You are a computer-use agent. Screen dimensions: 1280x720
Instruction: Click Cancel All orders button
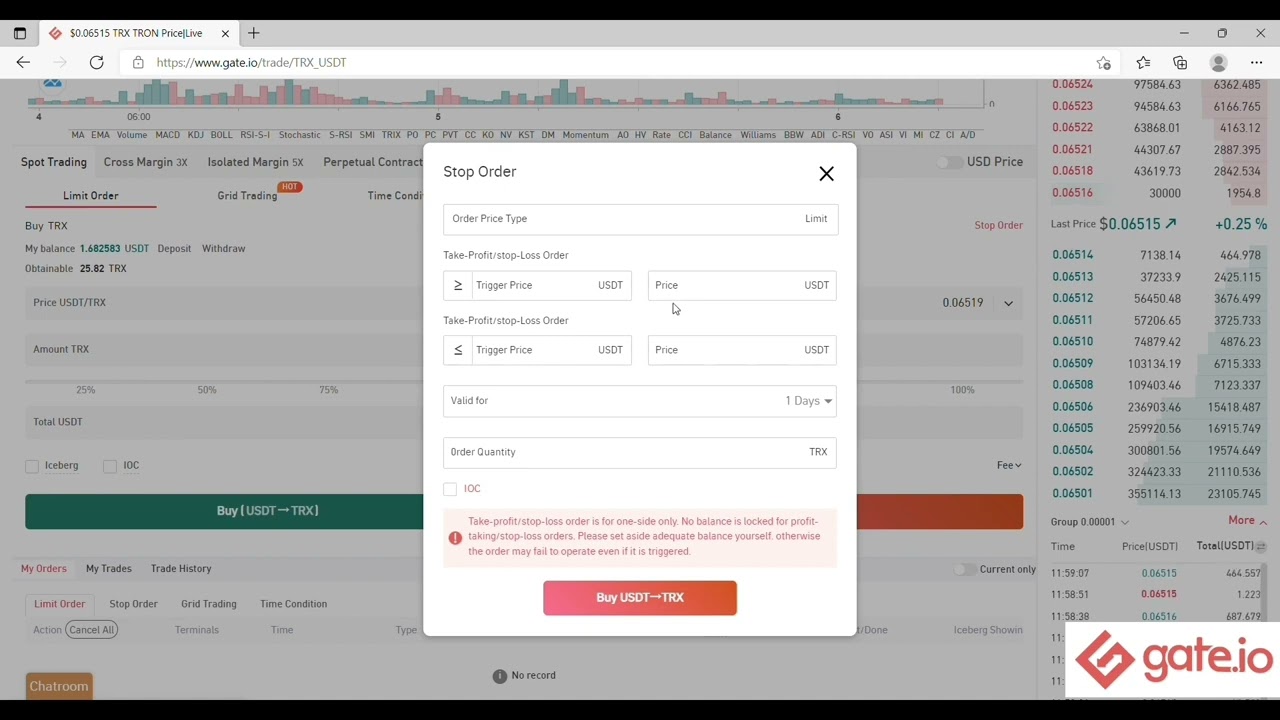92,630
